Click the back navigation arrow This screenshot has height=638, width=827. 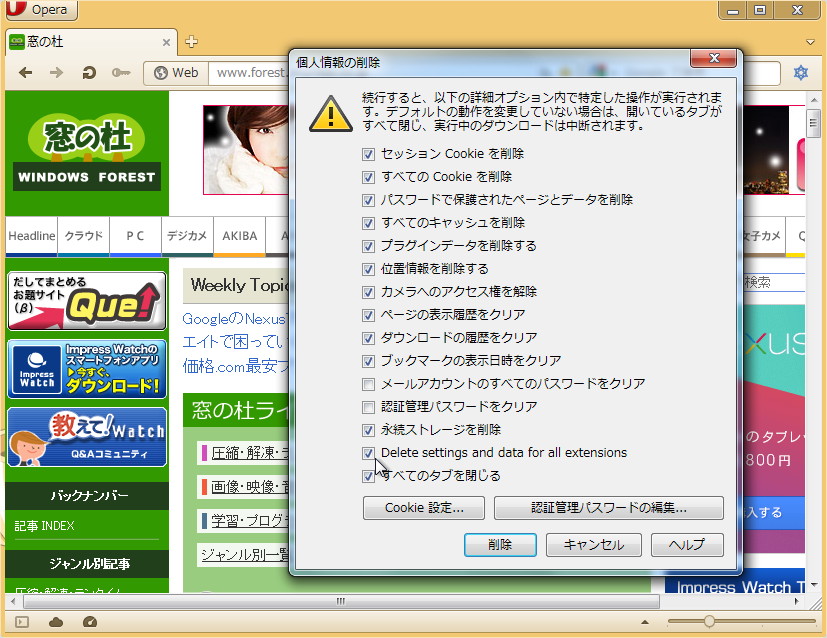[27, 72]
